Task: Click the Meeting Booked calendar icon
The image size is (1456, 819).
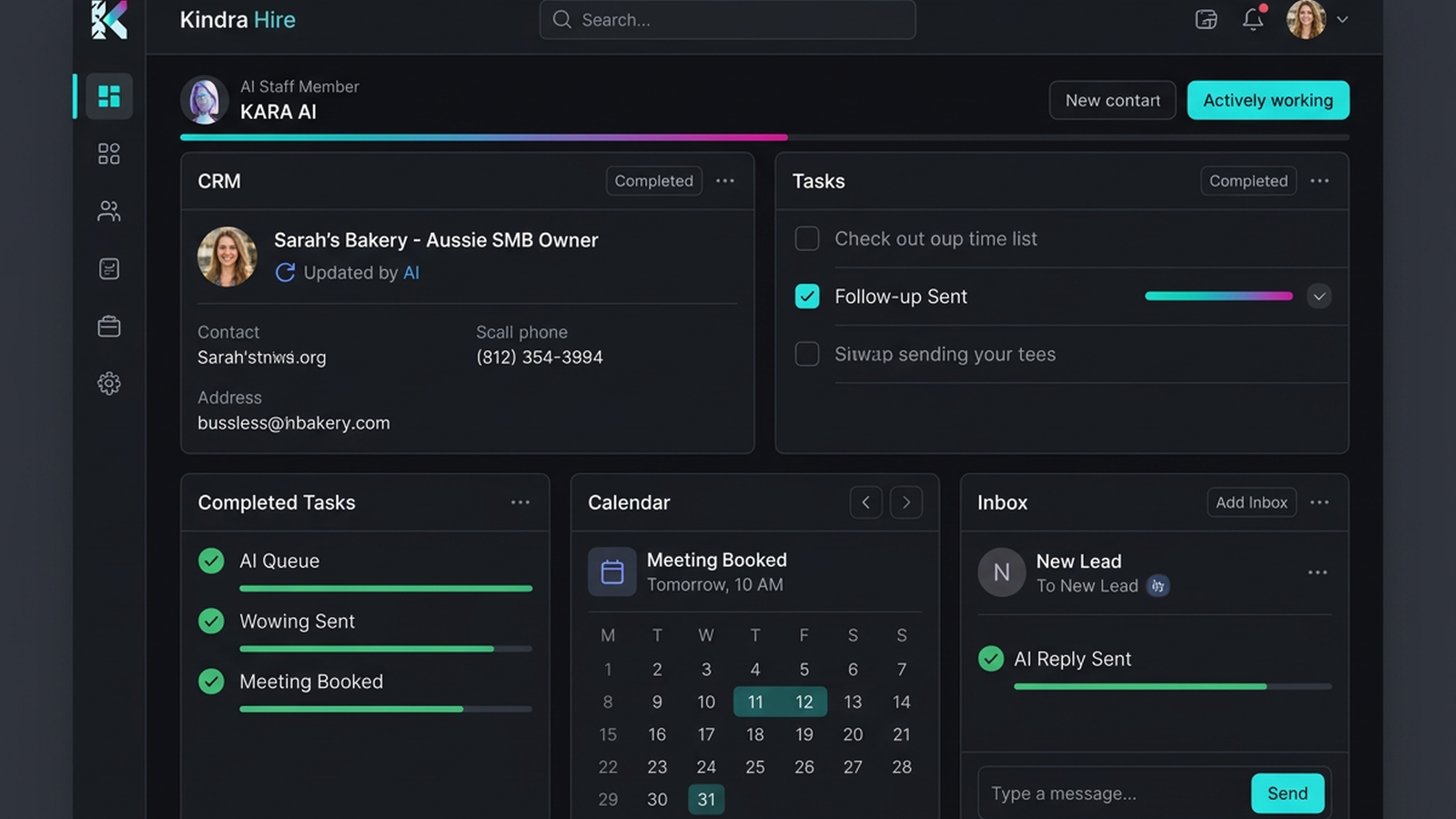Action: tap(612, 571)
